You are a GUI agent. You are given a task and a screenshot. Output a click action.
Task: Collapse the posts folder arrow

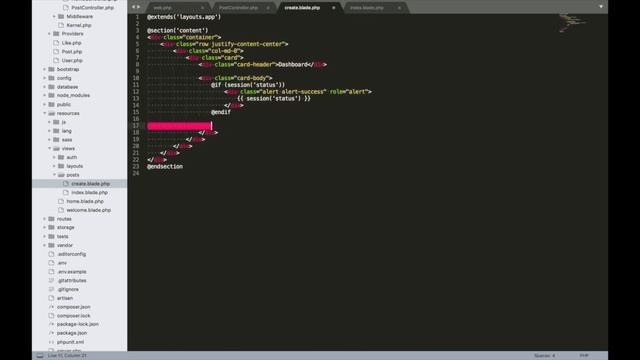coord(54,175)
